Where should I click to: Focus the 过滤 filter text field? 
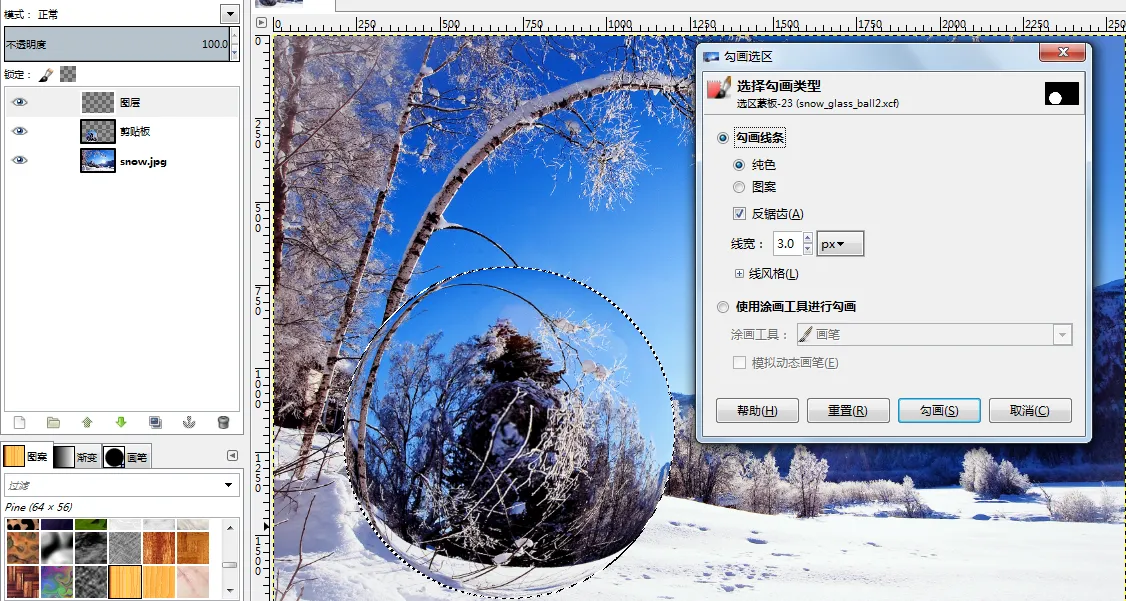112,485
